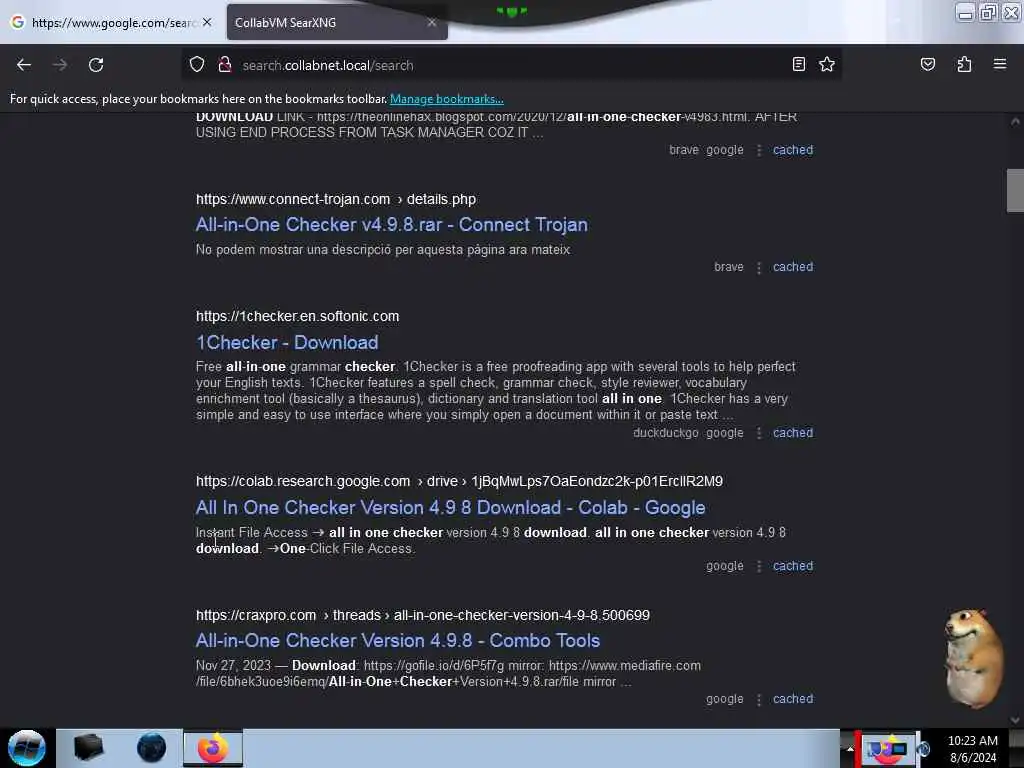Image resolution: width=1024 pixels, height=768 pixels.
Task: Close the Google search tab
Action: click(207, 22)
